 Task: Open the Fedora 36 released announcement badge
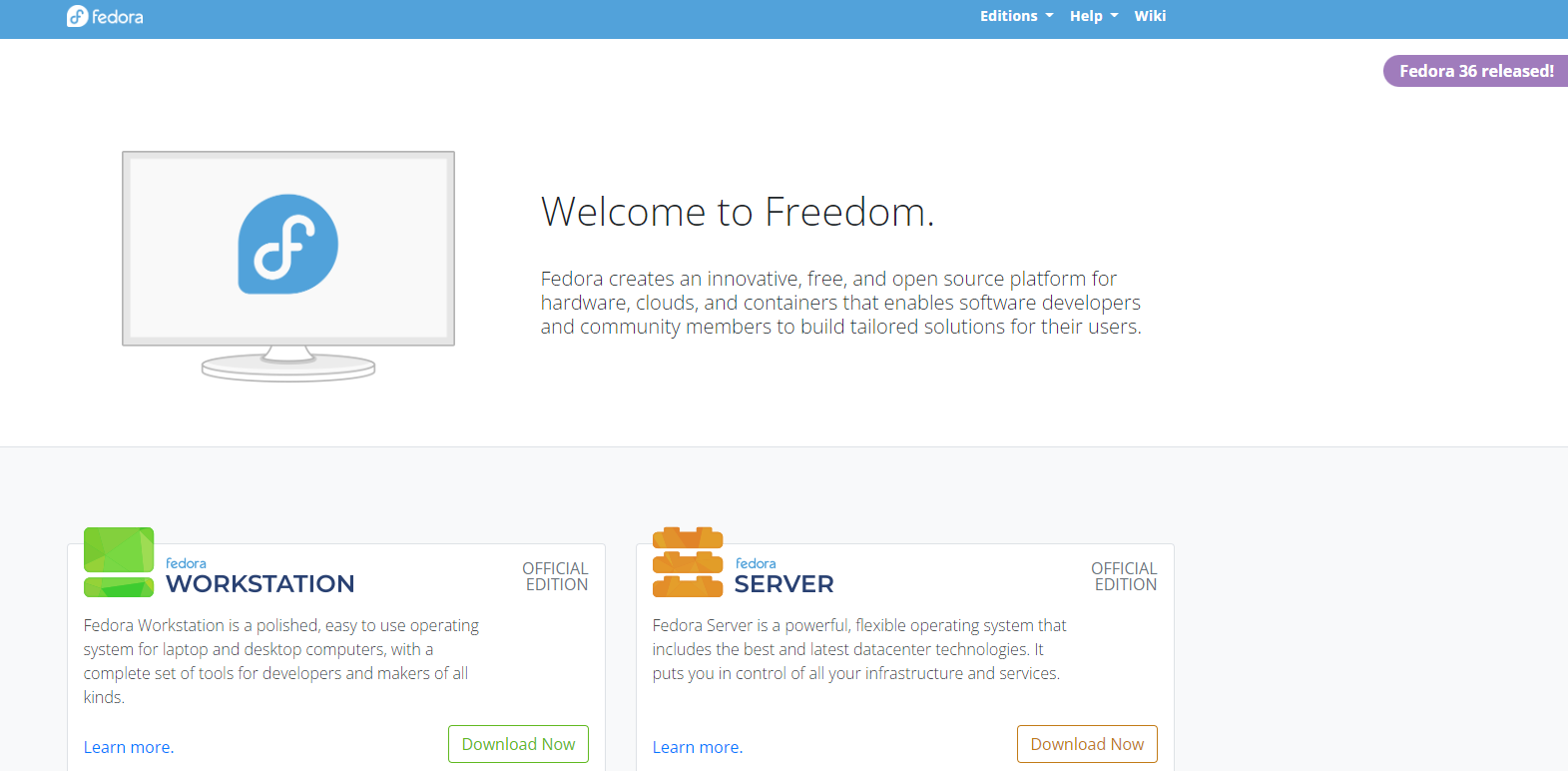[1475, 71]
